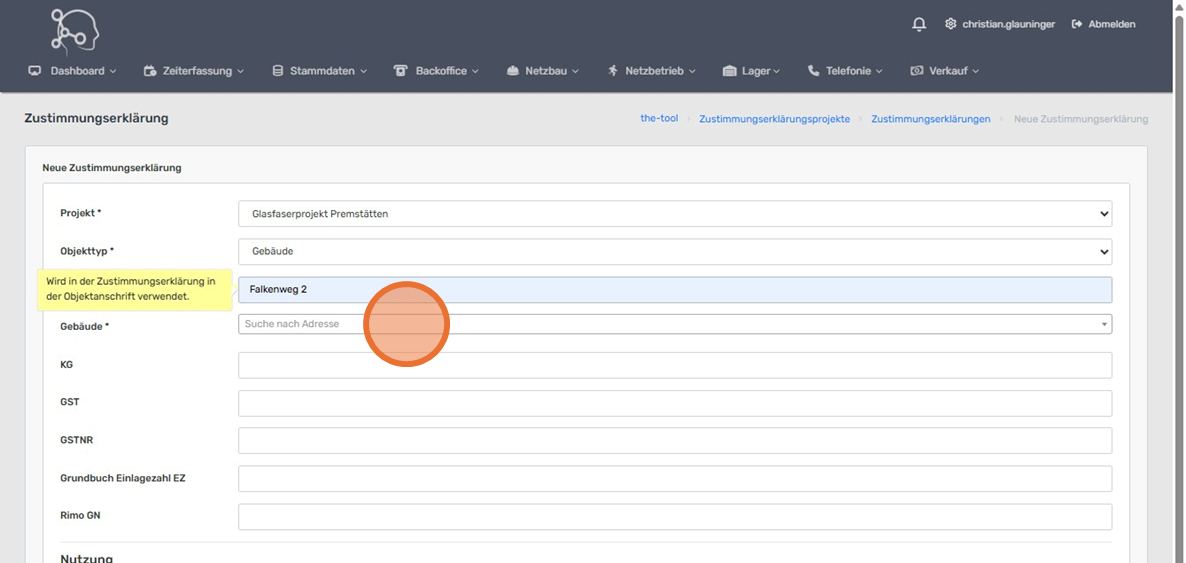Click the the-tool breadcrumb link
The width and height of the screenshot is (1186, 563).
[659, 118]
